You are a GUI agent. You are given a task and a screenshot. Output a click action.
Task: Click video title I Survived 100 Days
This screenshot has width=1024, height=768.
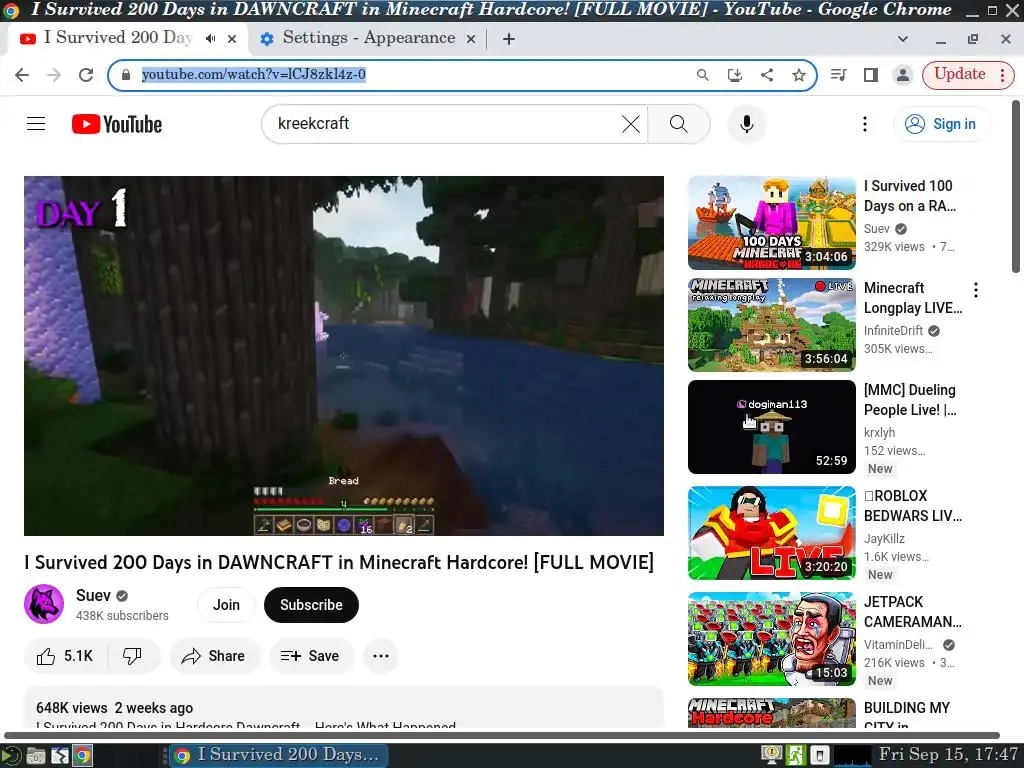[x=910, y=196]
